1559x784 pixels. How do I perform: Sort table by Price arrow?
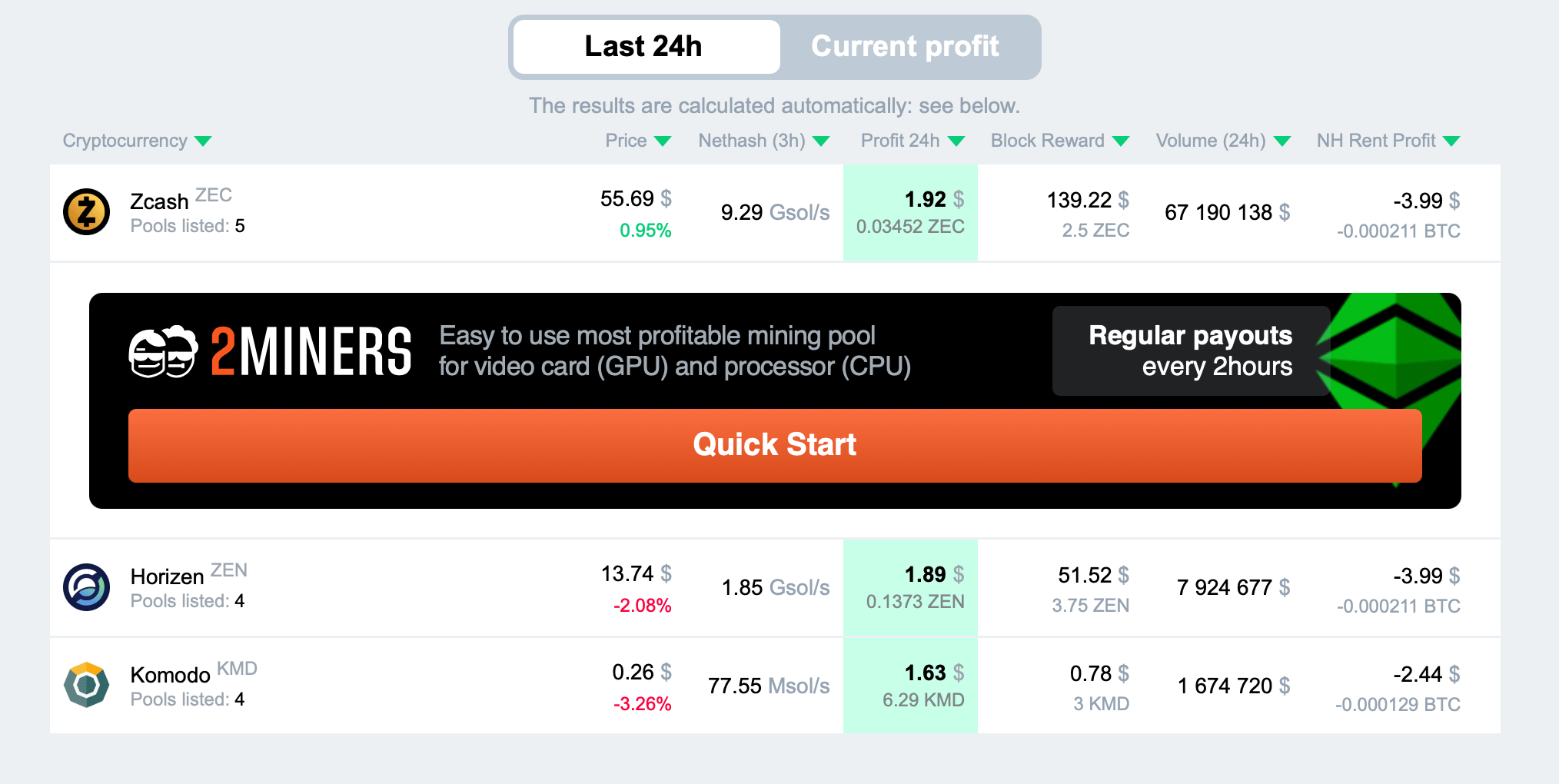point(663,141)
